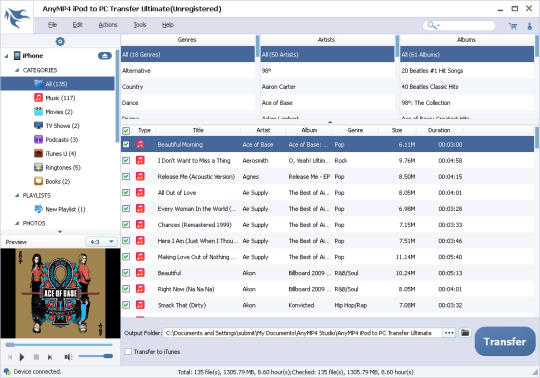This screenshot has width=540, height=378.
Task: Select 40 Beatles Classic Hits album
Action: (467, 87)
